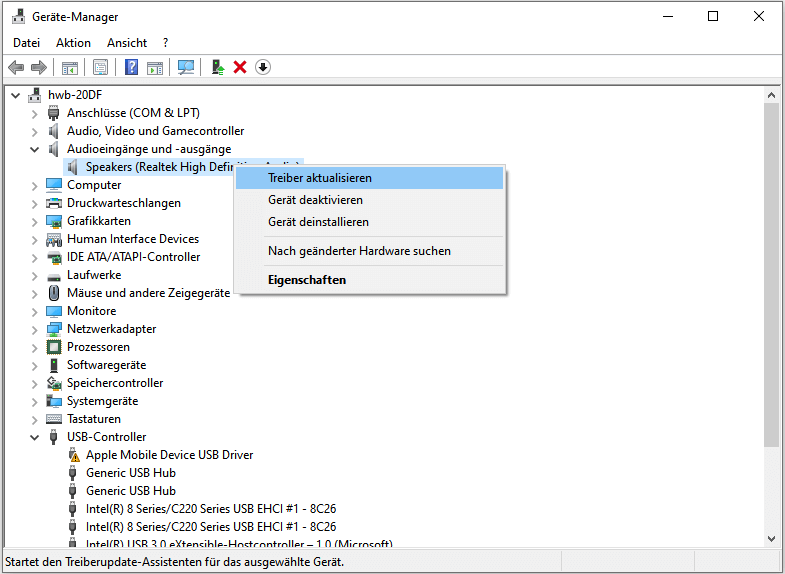Click the Back arrow in toolbar
The width and height of the screenshot is (785, 574).
(x=16, y=67)
